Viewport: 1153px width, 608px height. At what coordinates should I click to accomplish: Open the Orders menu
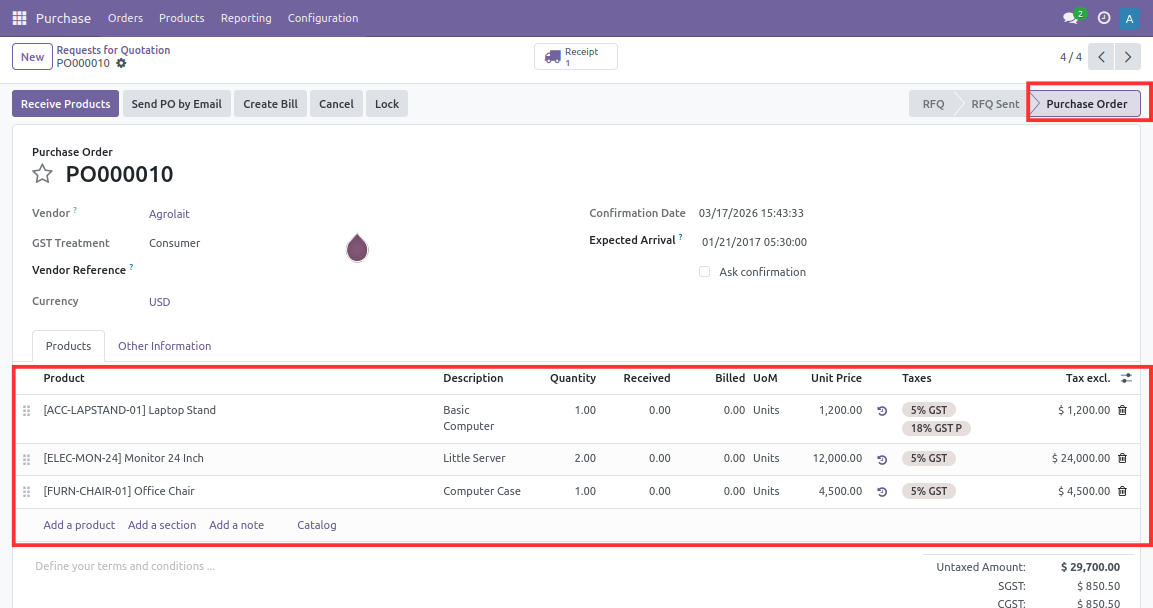[x=125, y=18]
